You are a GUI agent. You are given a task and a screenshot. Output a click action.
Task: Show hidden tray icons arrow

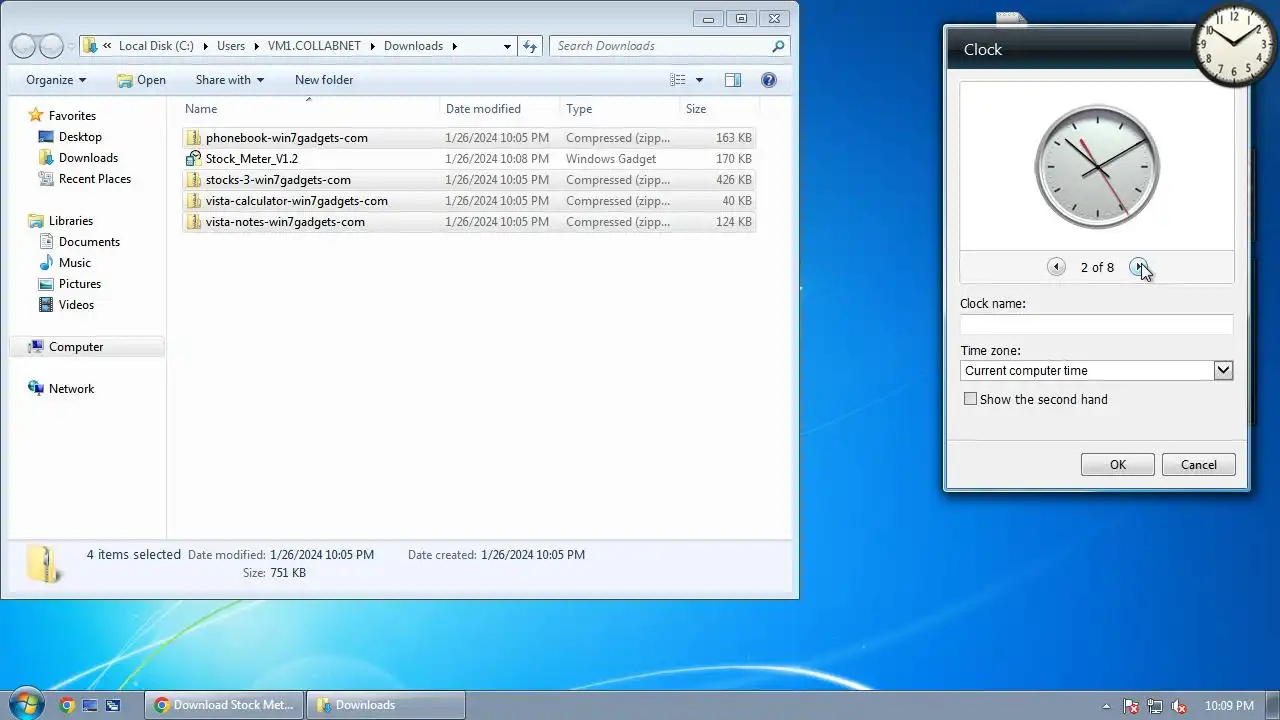1107,705
